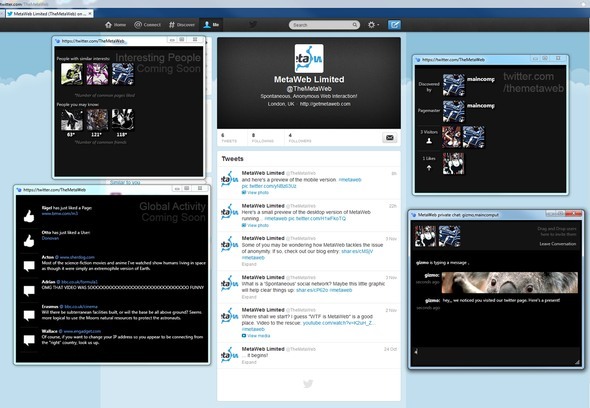Click the Pagemaster maincomp avatar

coord(453,111)
